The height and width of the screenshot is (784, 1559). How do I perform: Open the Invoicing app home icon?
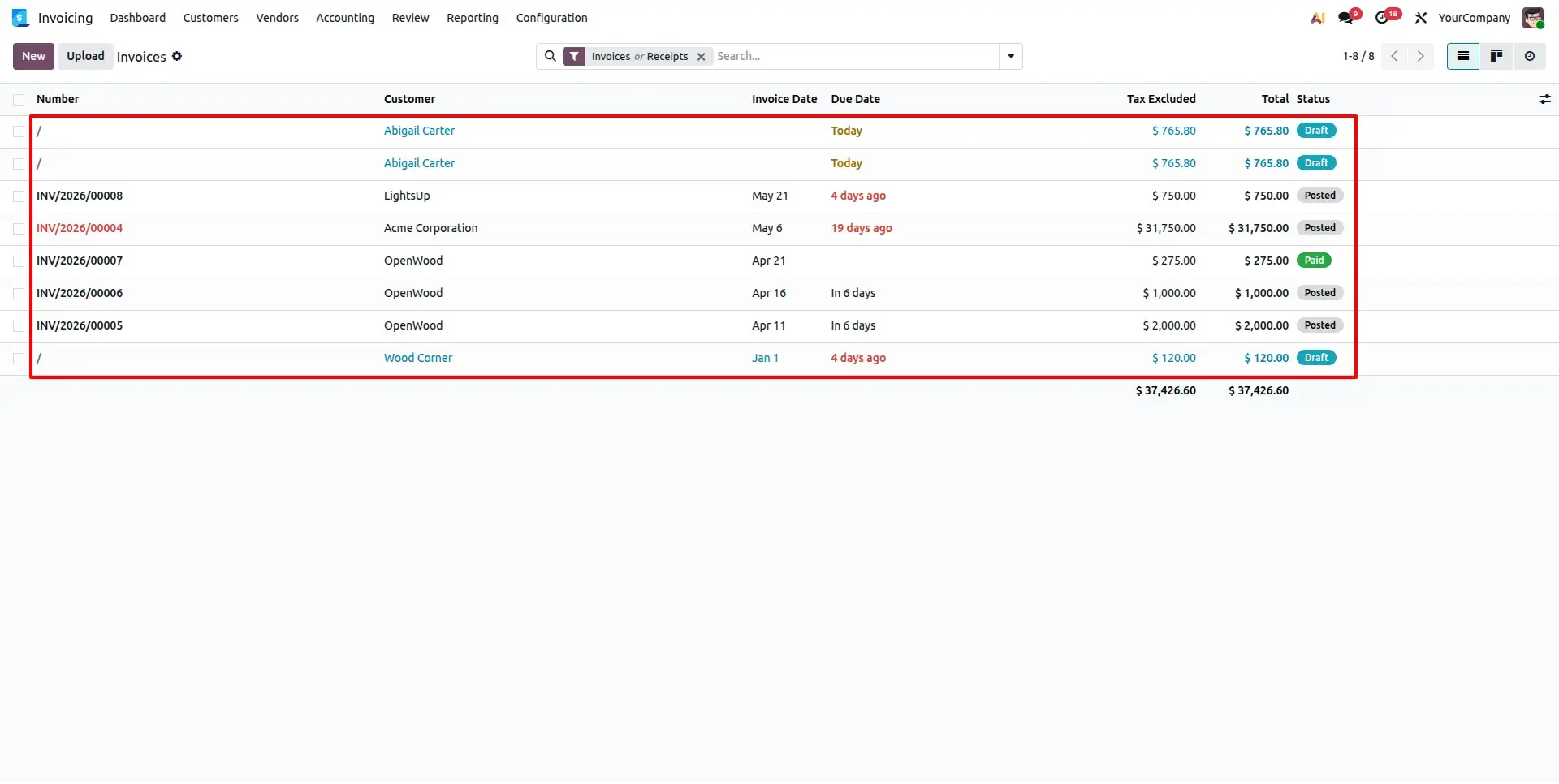tap(21, 18)
